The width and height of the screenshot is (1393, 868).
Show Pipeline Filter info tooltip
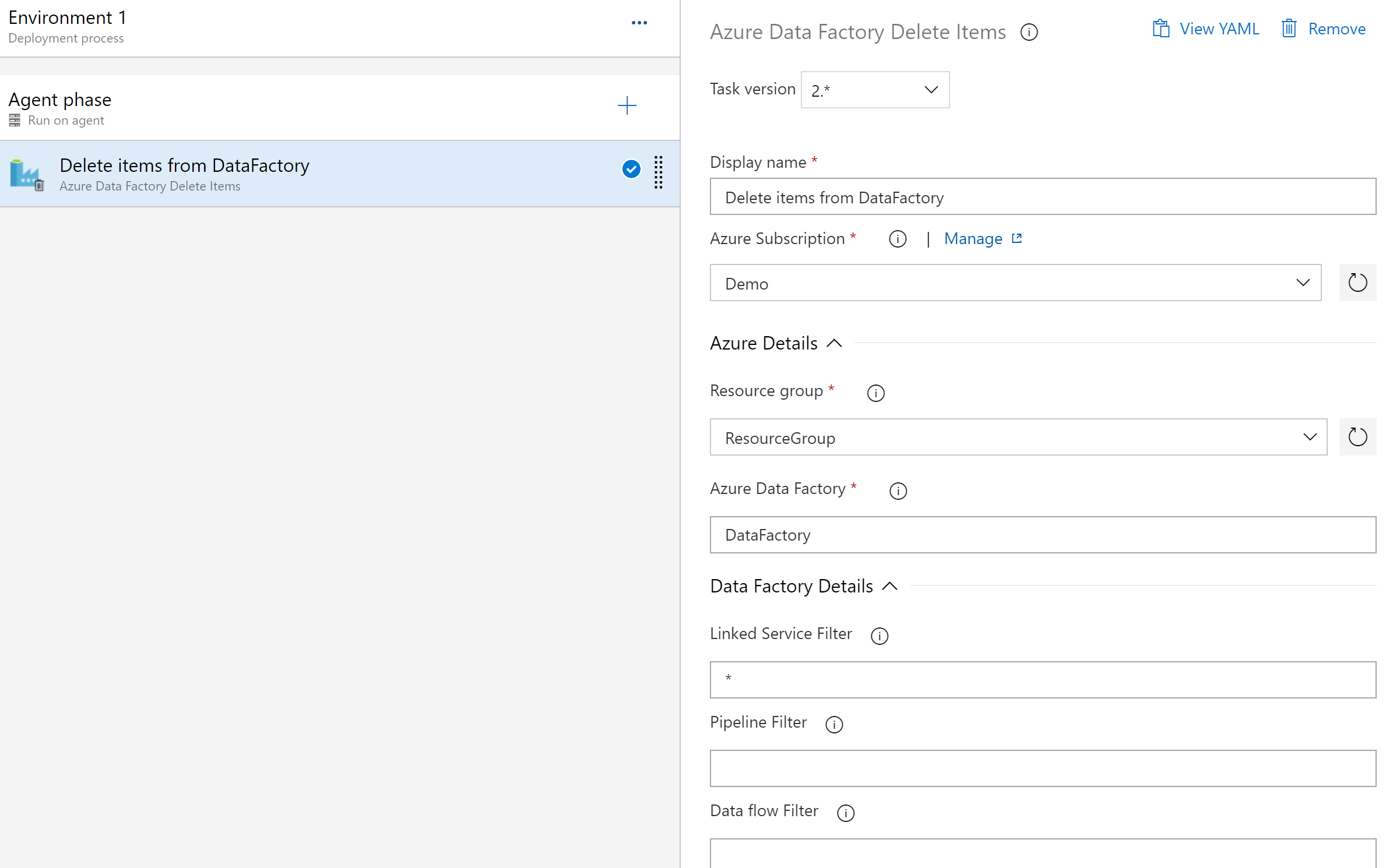click(x=833, y=724)
